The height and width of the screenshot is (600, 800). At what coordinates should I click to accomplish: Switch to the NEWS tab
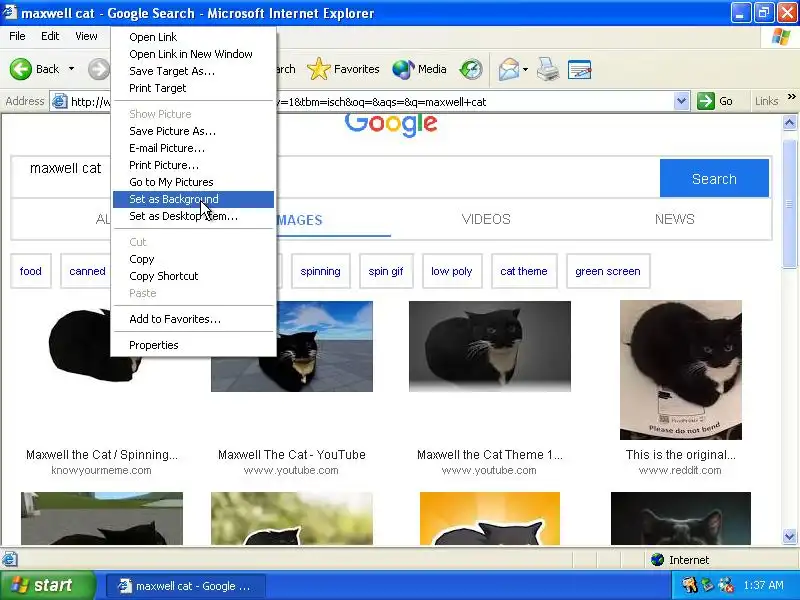click(x=674, y=219)
